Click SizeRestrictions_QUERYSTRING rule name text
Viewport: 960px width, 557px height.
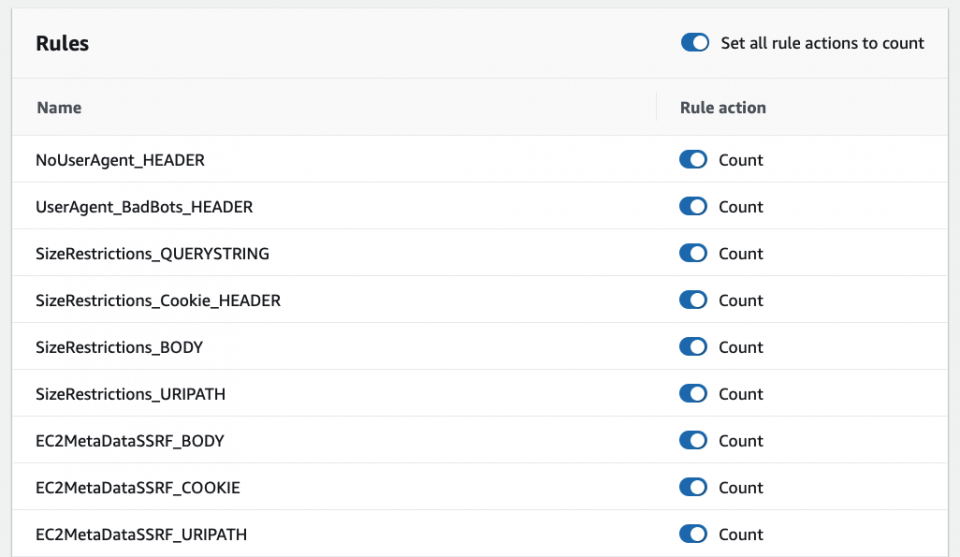tap(152, 254)
